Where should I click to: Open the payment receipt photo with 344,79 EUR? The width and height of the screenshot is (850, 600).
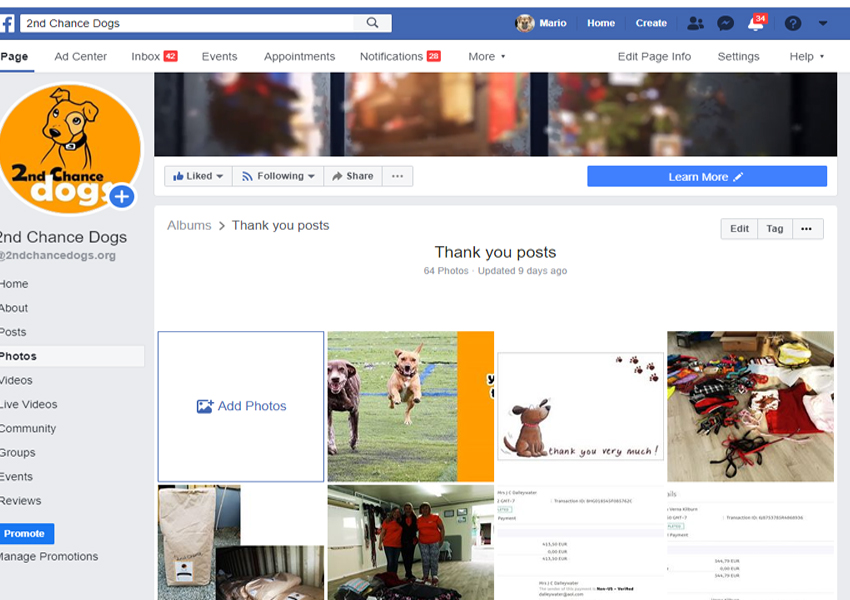750,542
